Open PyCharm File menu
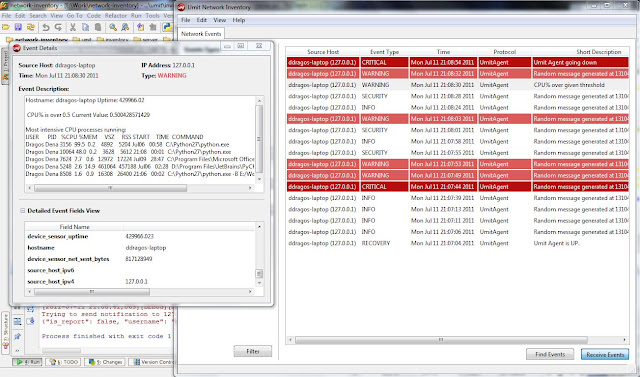640x377 pixels. [x=7, y=16]
